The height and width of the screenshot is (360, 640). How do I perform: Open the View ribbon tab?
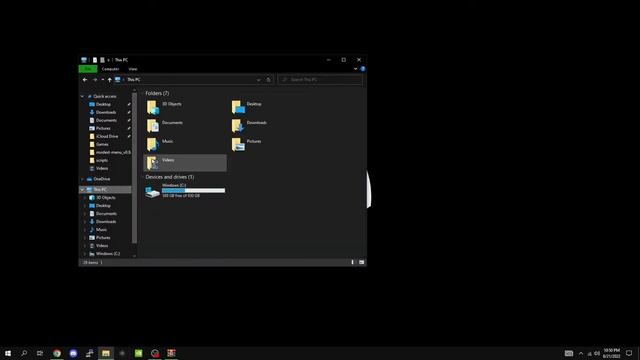tap(133, 69)
